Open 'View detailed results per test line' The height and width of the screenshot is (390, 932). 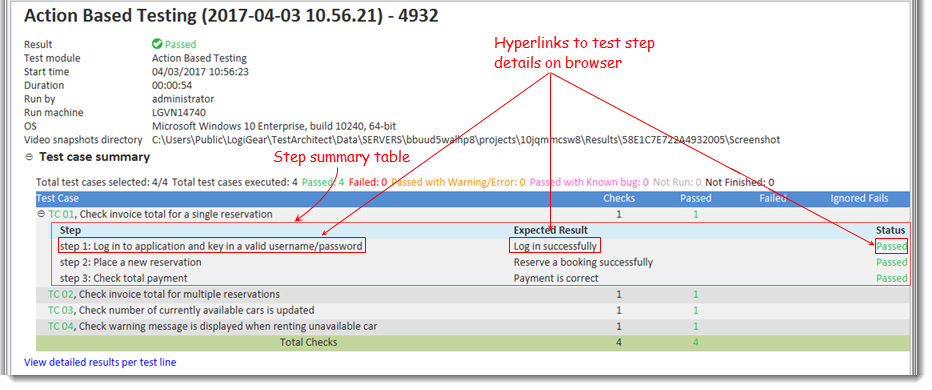click(x=100, y=362)
